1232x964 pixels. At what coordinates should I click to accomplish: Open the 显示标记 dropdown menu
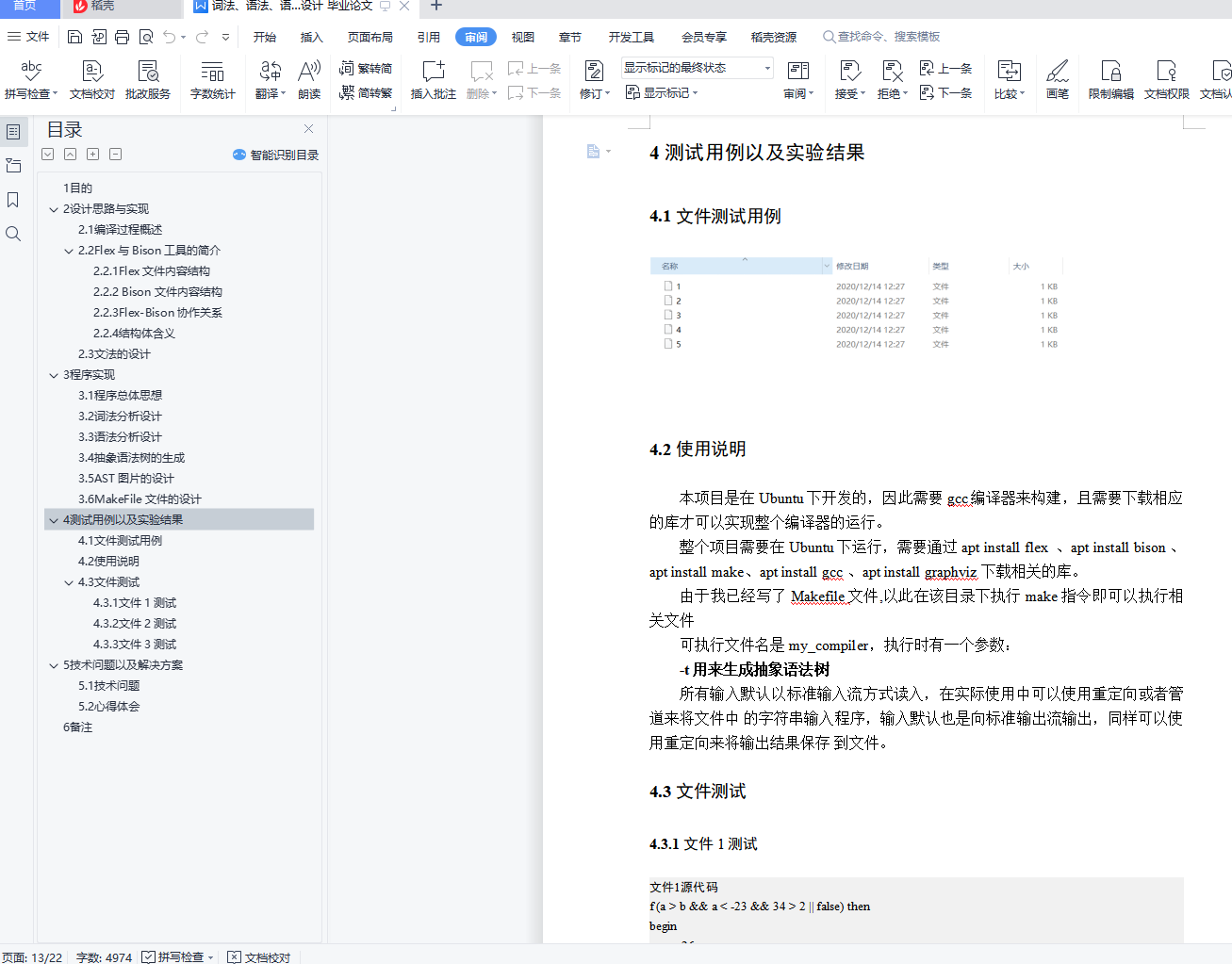pyautogui.click(x=662, y=92)
